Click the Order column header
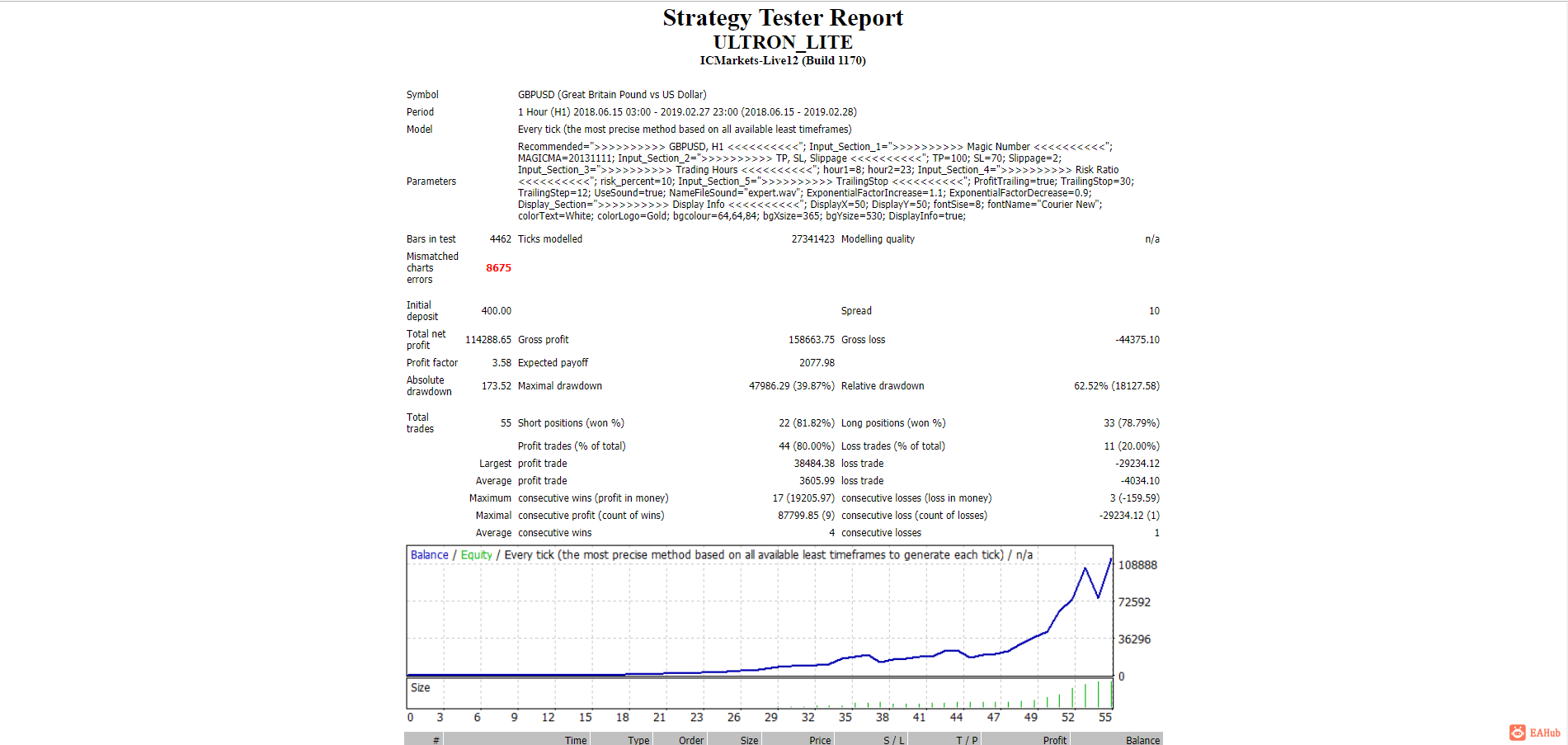Viewport: 1568px width, 745px height. tap(691, 740)
